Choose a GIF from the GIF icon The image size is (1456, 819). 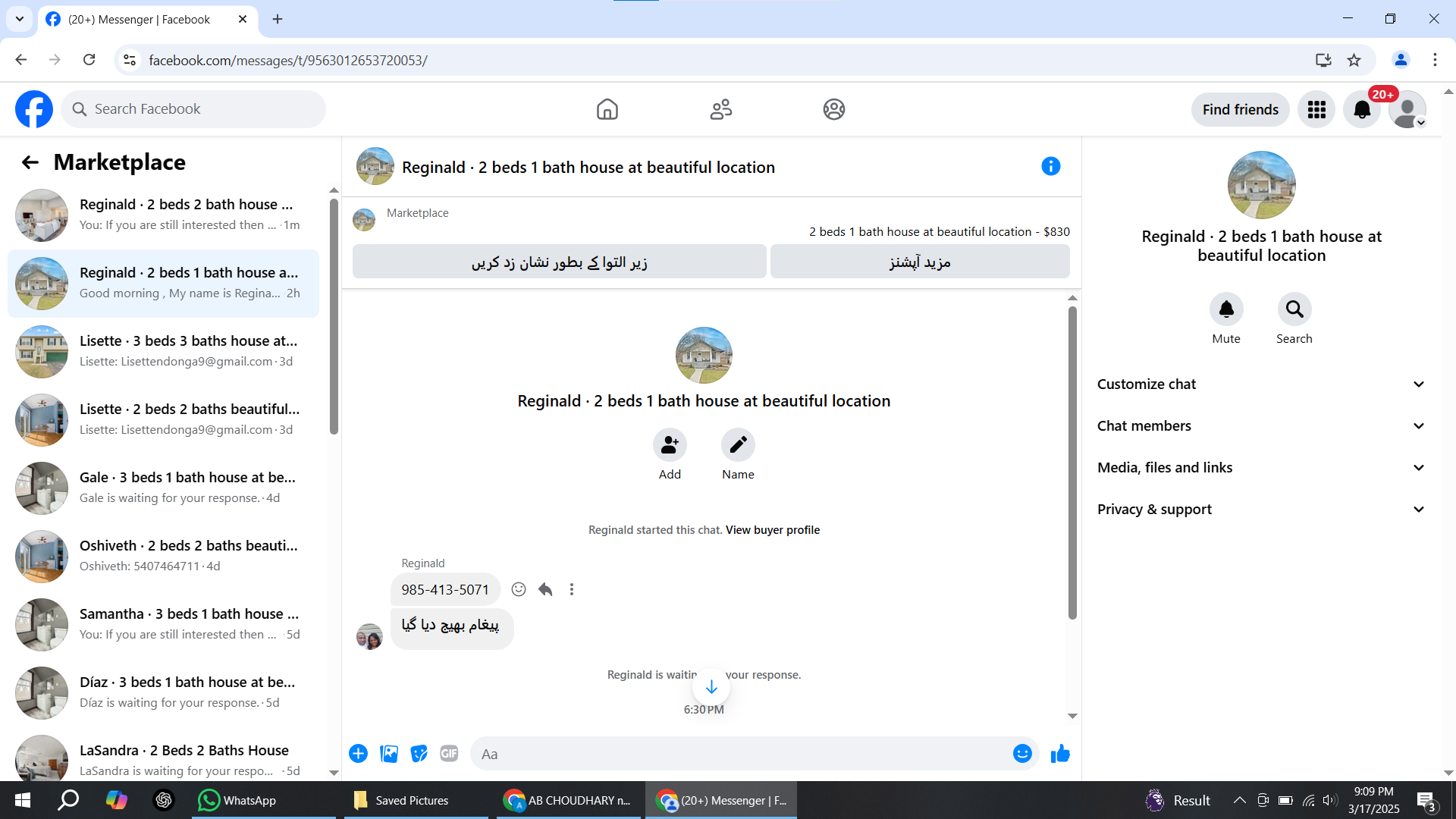pyautogui.click(x=449, y=754)
